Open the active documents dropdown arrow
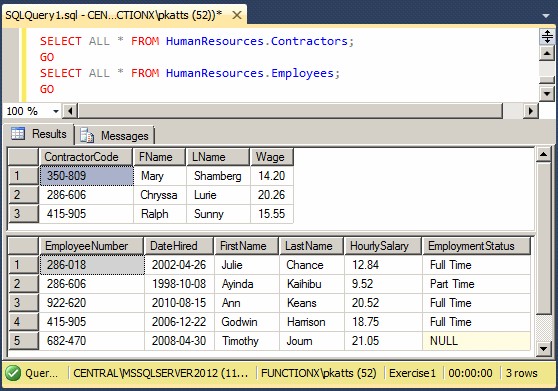 point(546,16)
